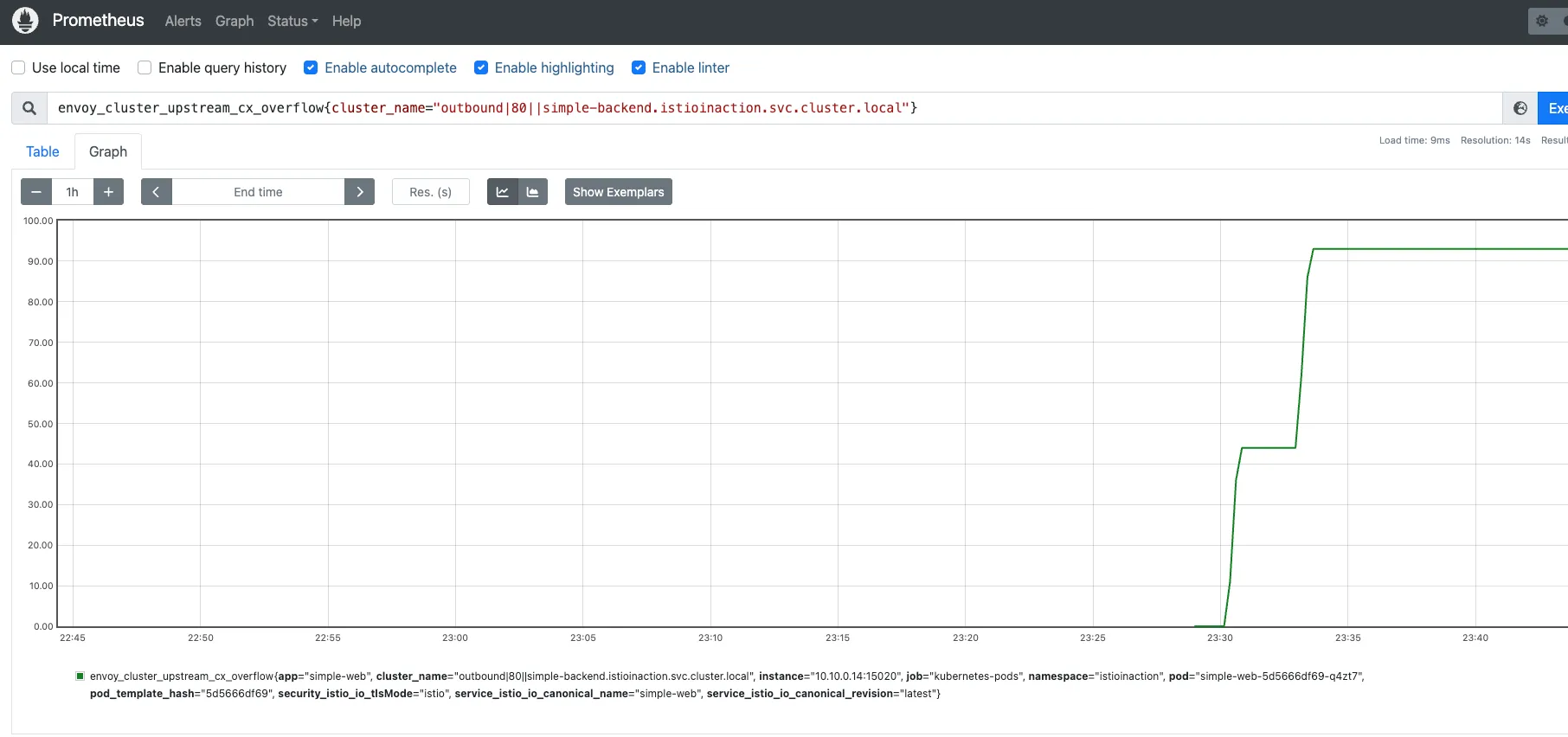Click the 23:30 x-axis label
The width and height of the screenshot is (1568, 737).
pyautogui.click(x=1220, y=638)
